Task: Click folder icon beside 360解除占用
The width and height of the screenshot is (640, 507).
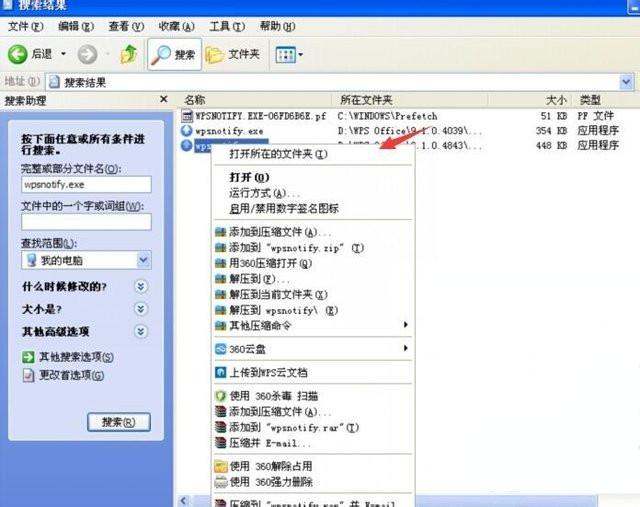Action: tap(221, 466)
